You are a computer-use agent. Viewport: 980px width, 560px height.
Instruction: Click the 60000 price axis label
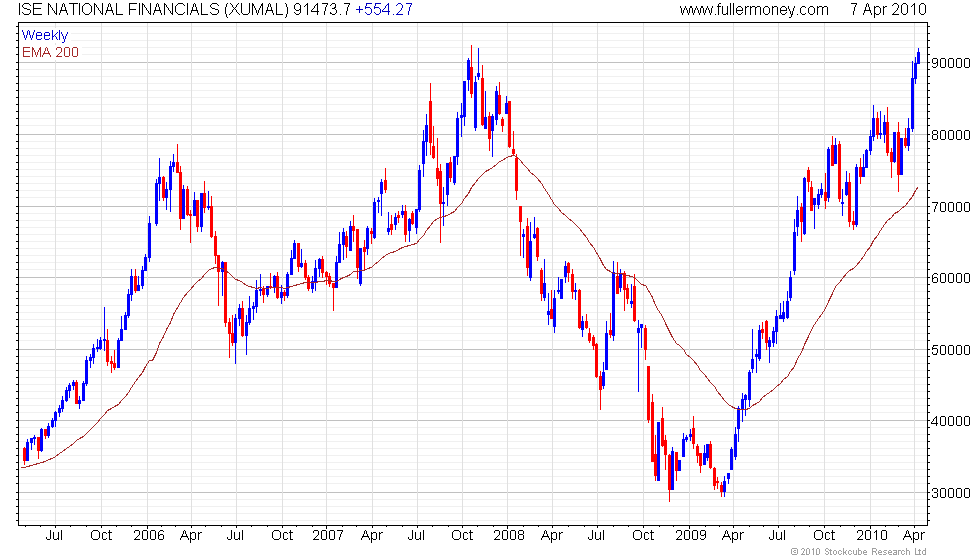[x=951, y=278]
